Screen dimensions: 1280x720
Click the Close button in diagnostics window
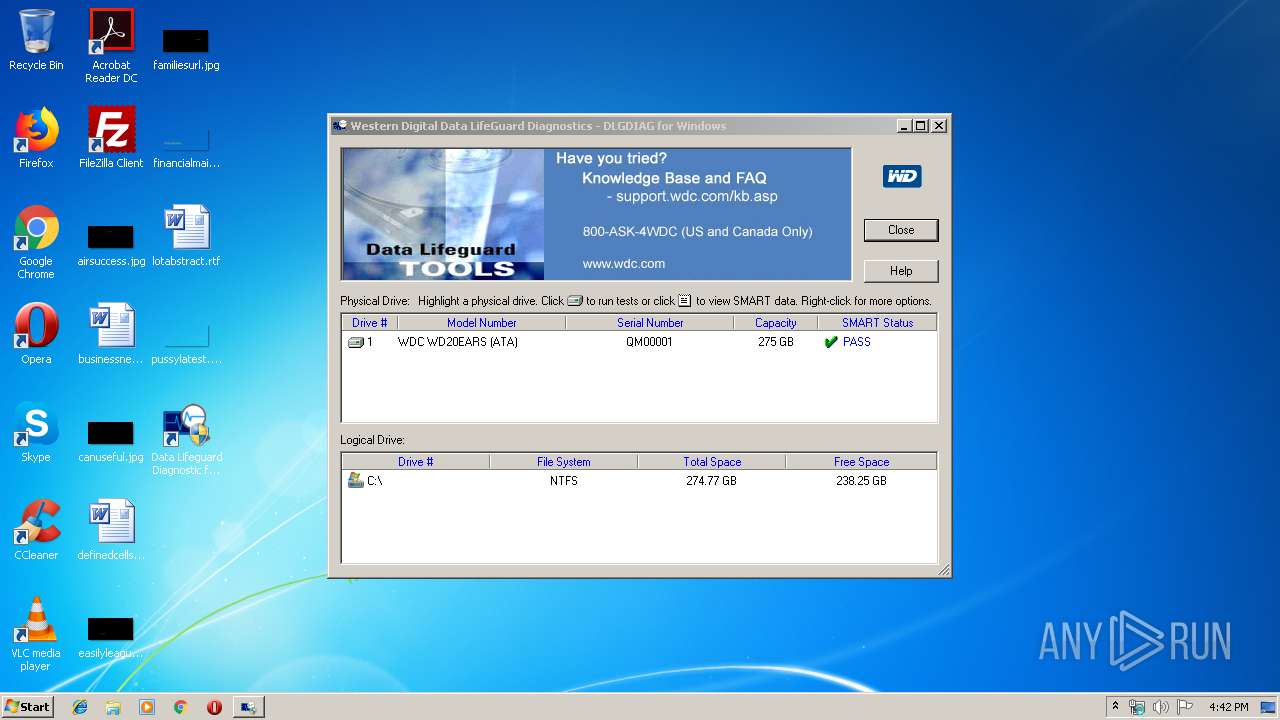[901, 230]
